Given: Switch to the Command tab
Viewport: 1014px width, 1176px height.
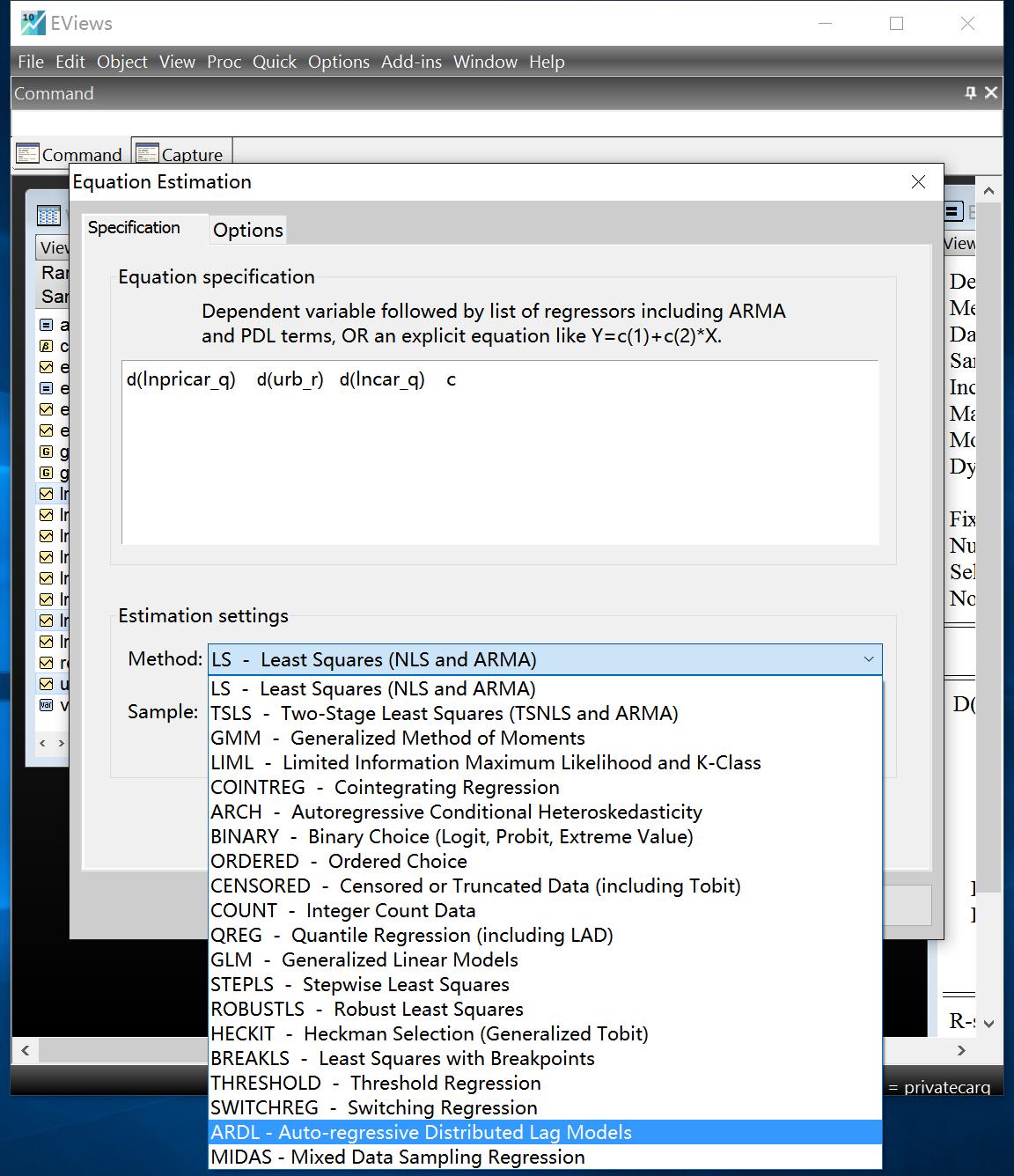Looking at the screenshot, I should [69, 154].
